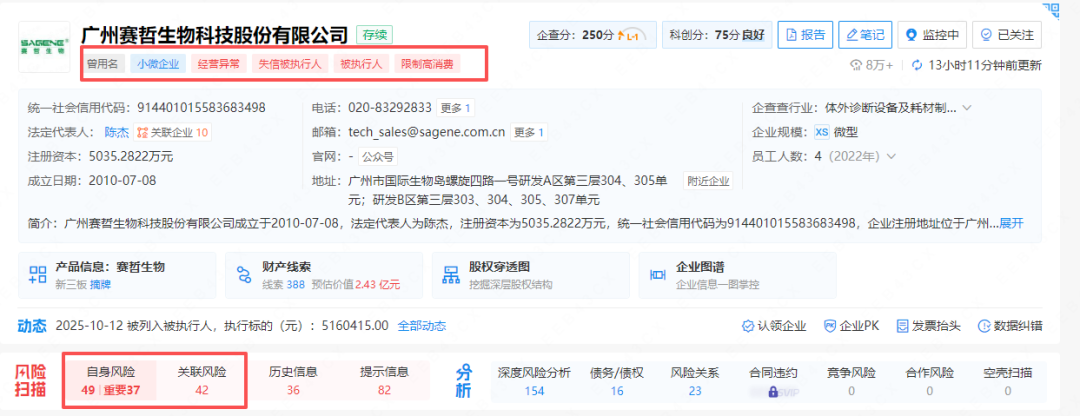Toggle the 监控中 monitoring button

pyautogui.click(x=931, y=35)
